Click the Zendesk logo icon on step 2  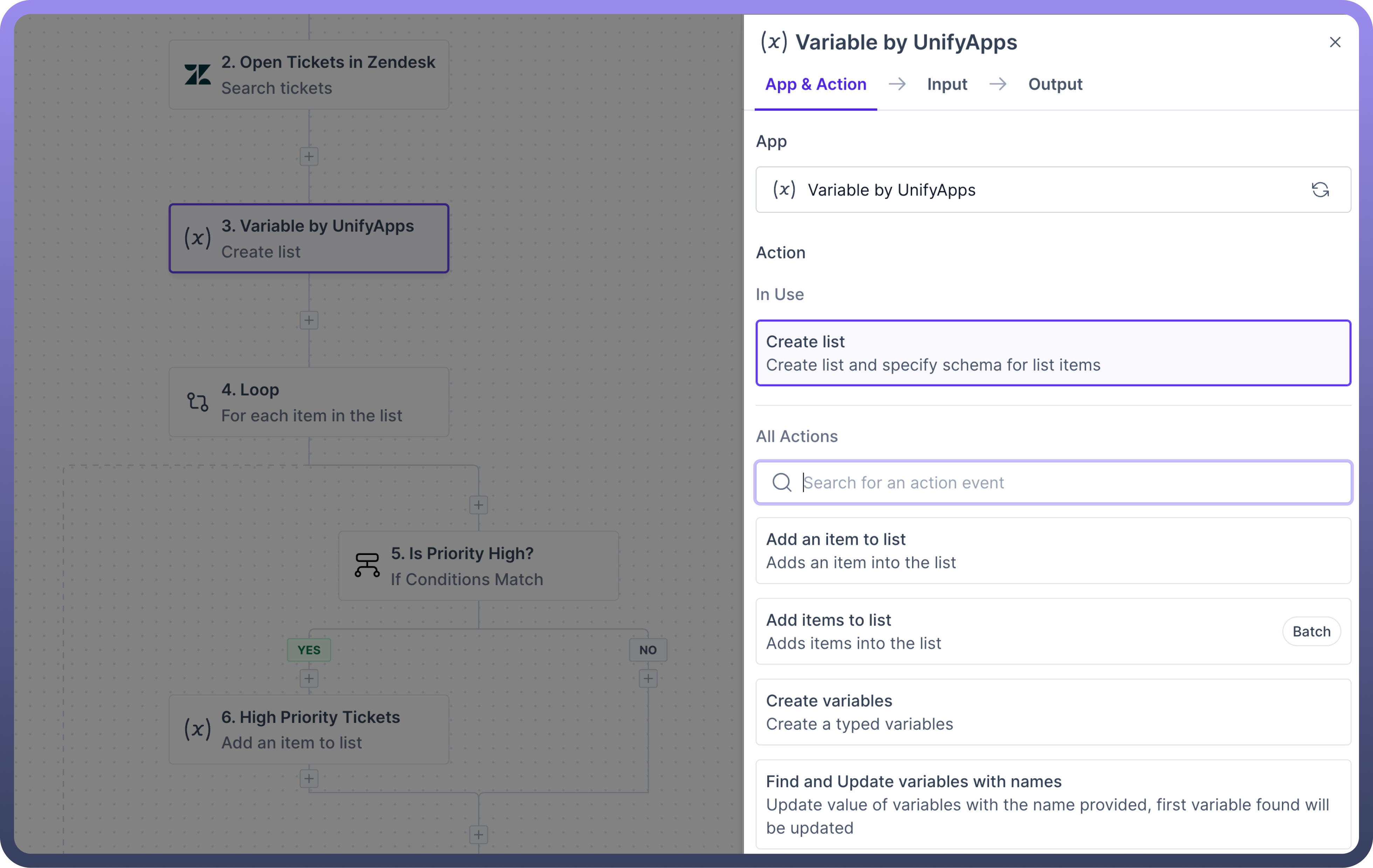197,75
